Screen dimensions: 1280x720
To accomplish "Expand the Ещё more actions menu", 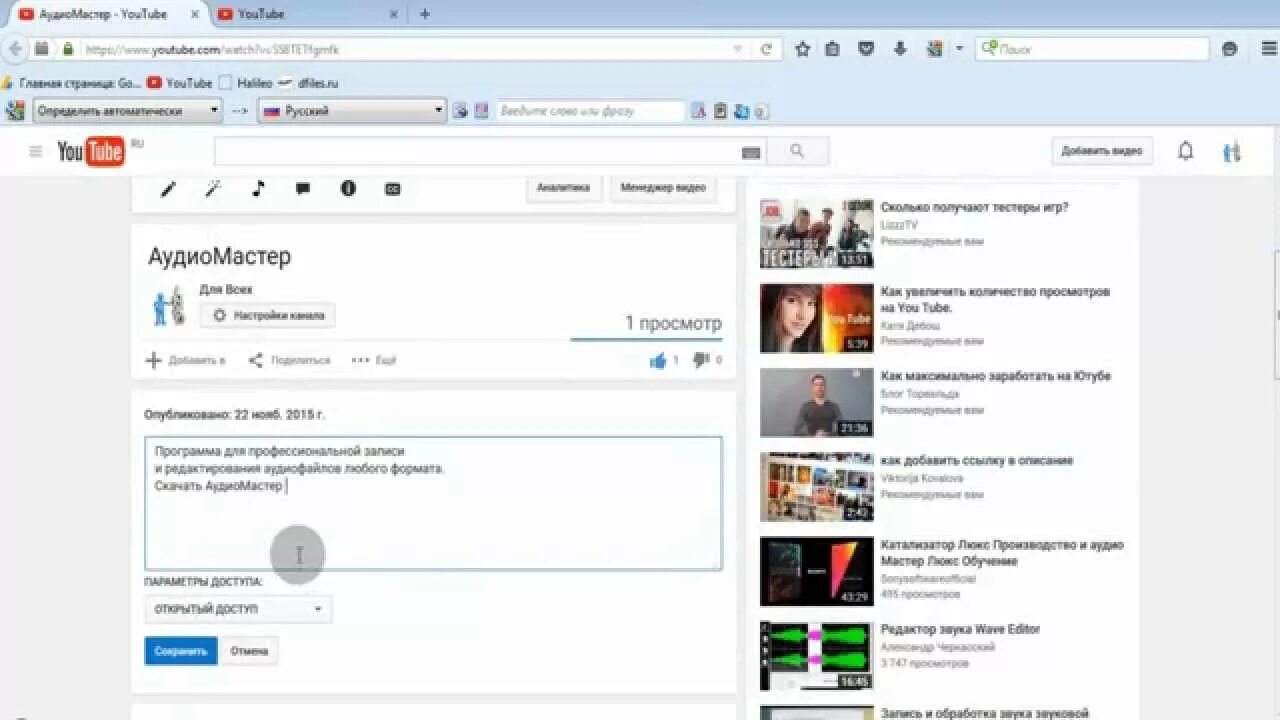I will [374, 360].
